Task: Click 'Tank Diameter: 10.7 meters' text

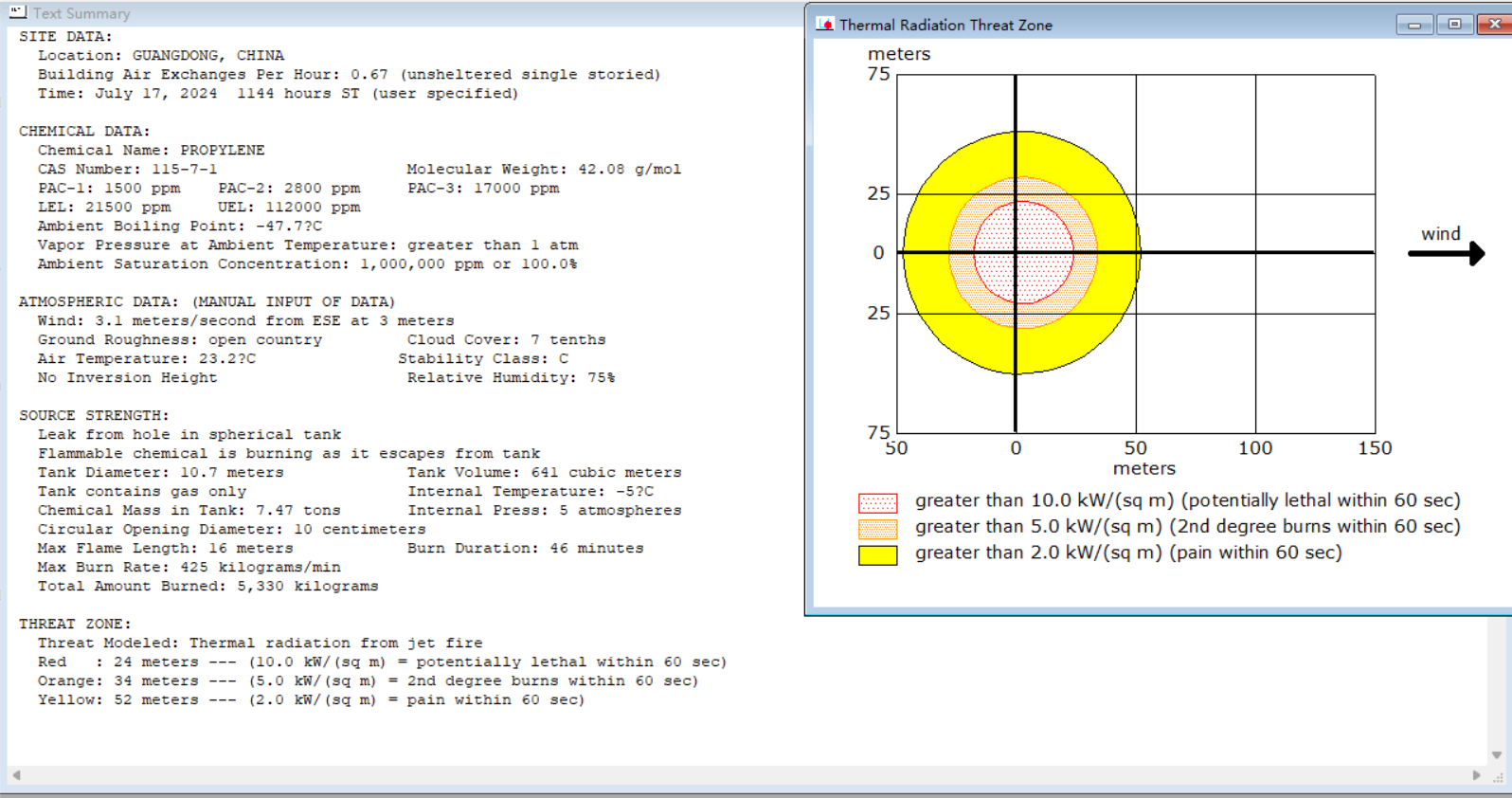Action: click(x=161, y=472)
